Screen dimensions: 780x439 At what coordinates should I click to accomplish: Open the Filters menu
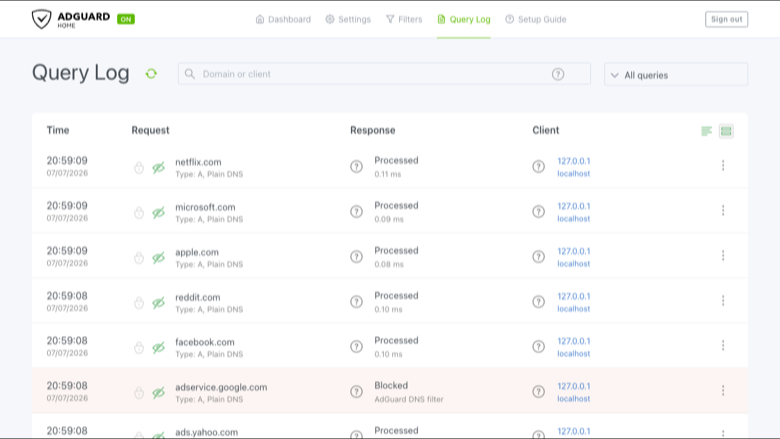click(x=404, y=19)
